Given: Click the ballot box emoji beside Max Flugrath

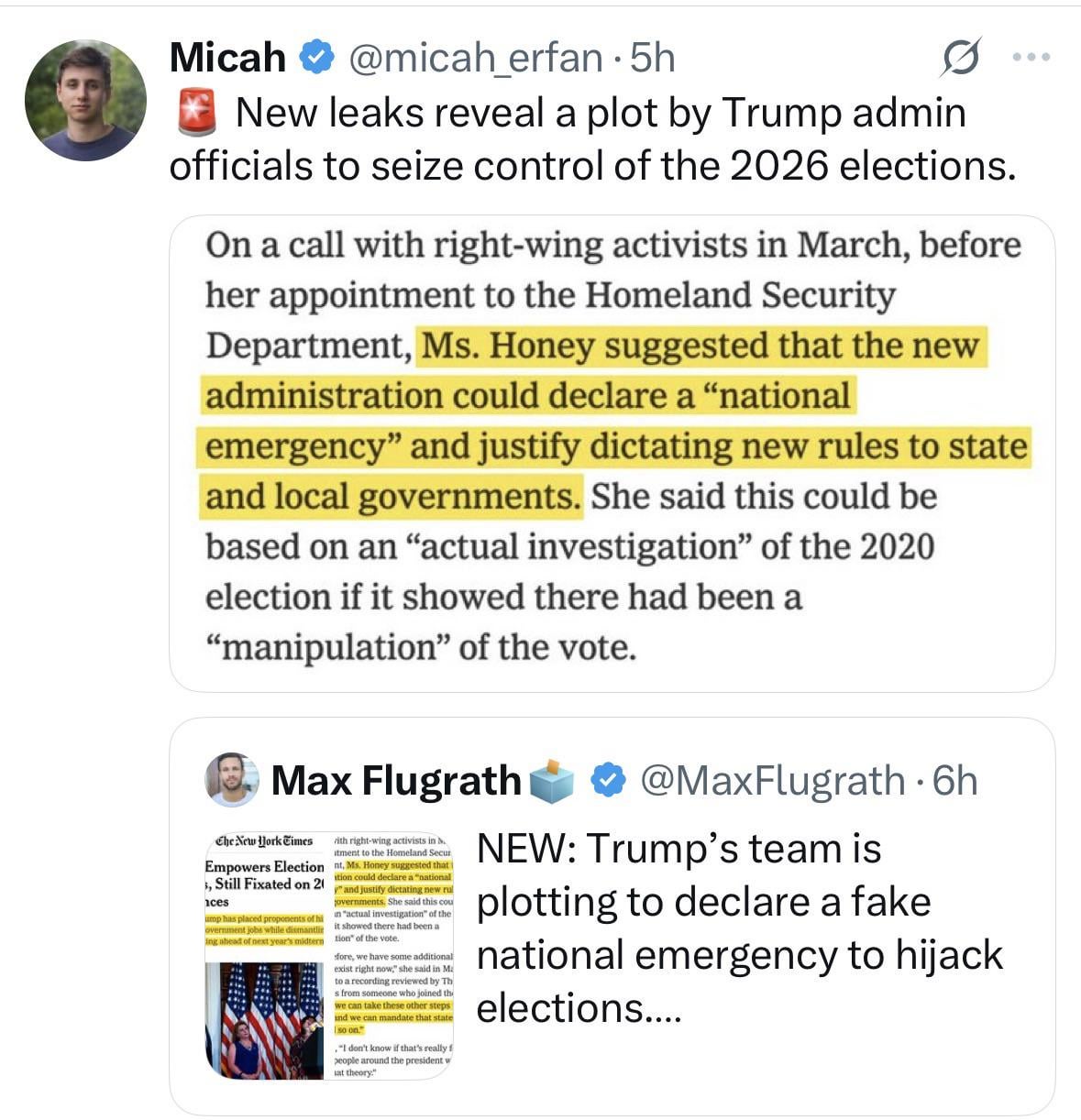Looking at the screenshot, I should [x=553, y=780].
